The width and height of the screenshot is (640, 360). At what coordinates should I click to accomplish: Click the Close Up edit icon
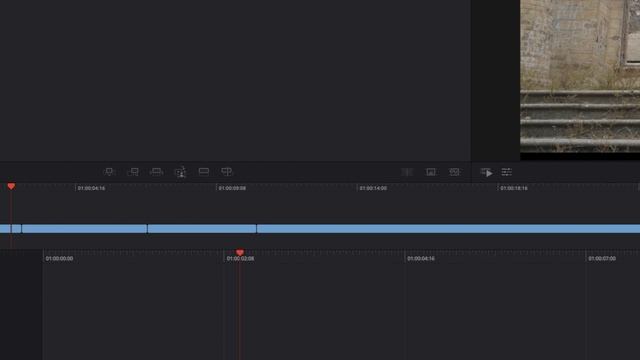pos(180,172)
